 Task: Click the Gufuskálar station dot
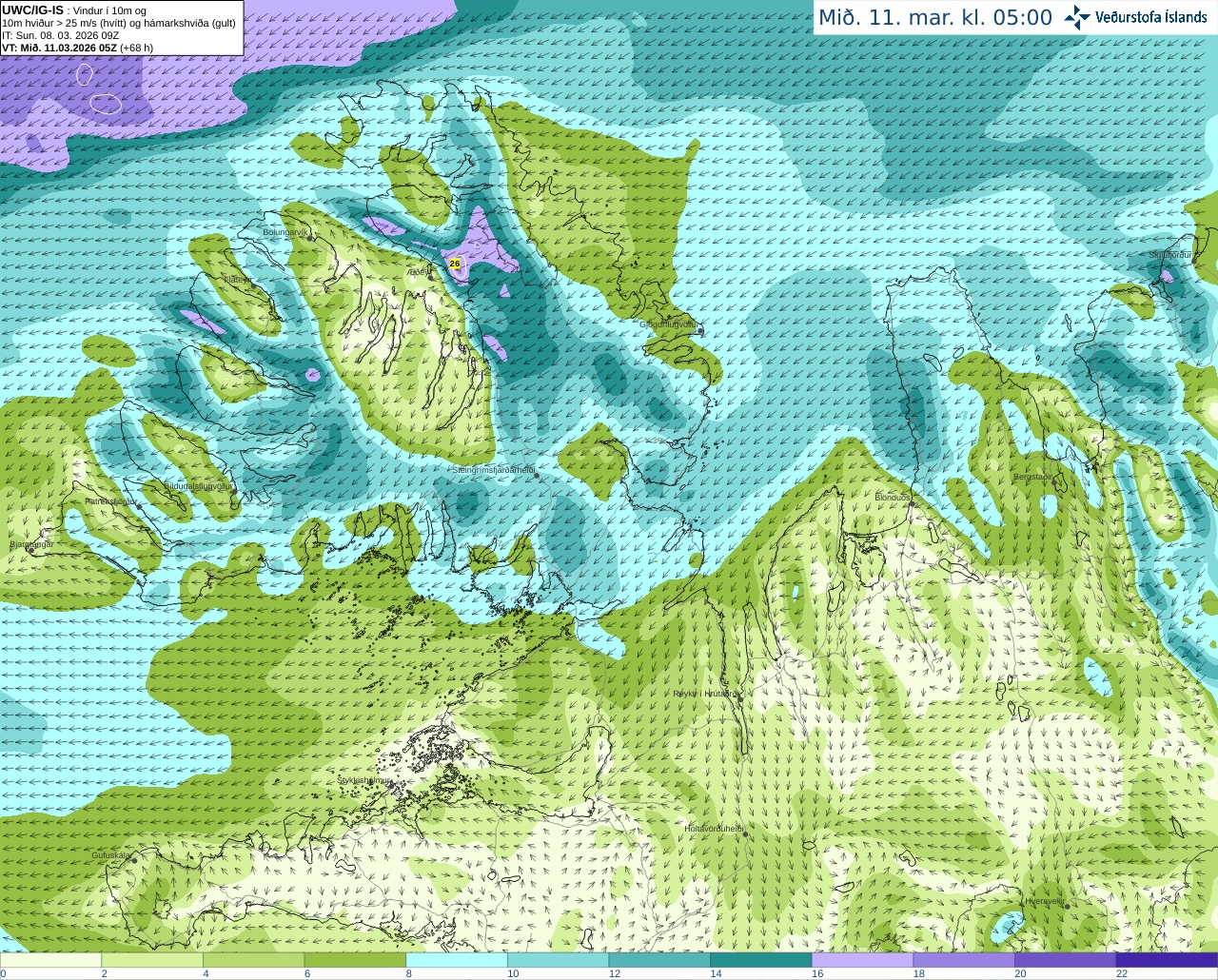(x=134, y=860)
